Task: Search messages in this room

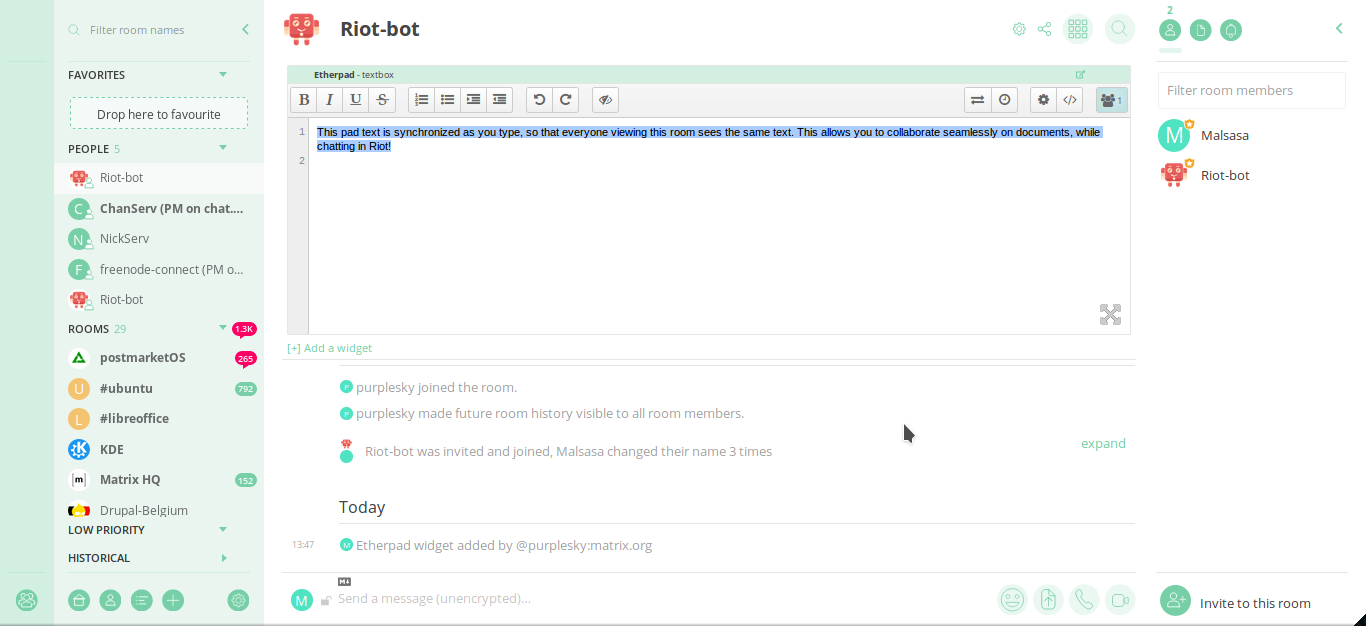Action: coord(1120,29)
